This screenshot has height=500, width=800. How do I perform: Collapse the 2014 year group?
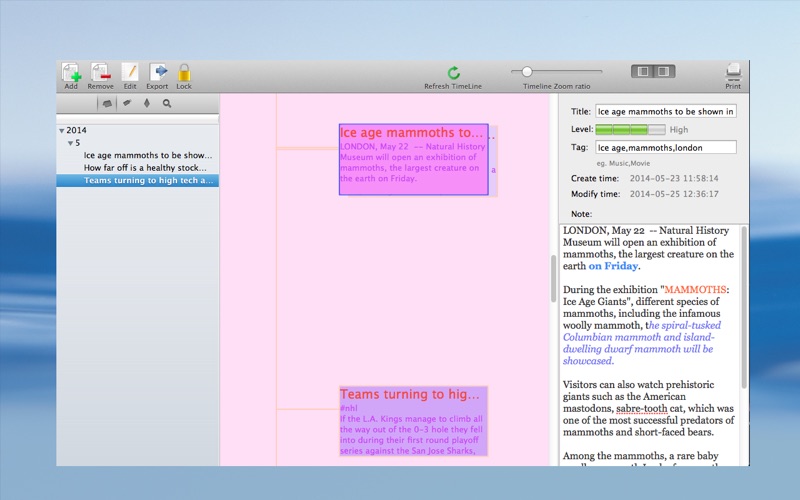pos(61,131)
